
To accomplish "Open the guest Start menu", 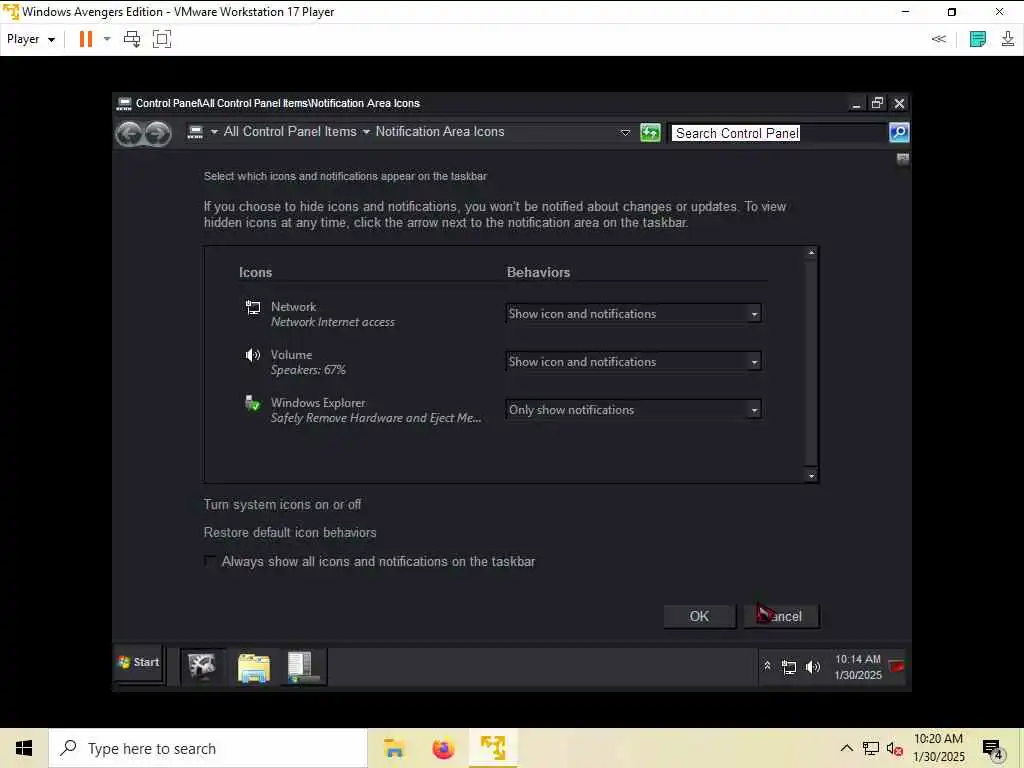I will coord(138,663).
